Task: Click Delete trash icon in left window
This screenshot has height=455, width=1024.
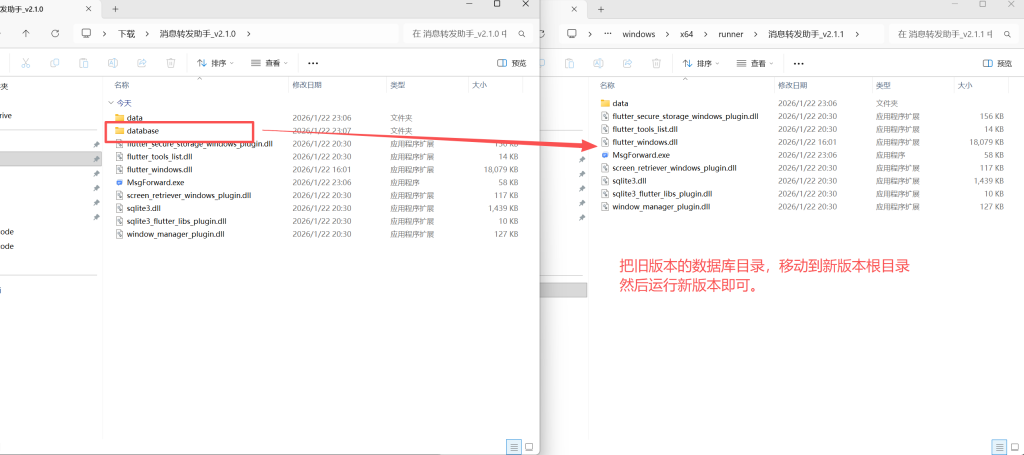Action: (x=170, y=63)
